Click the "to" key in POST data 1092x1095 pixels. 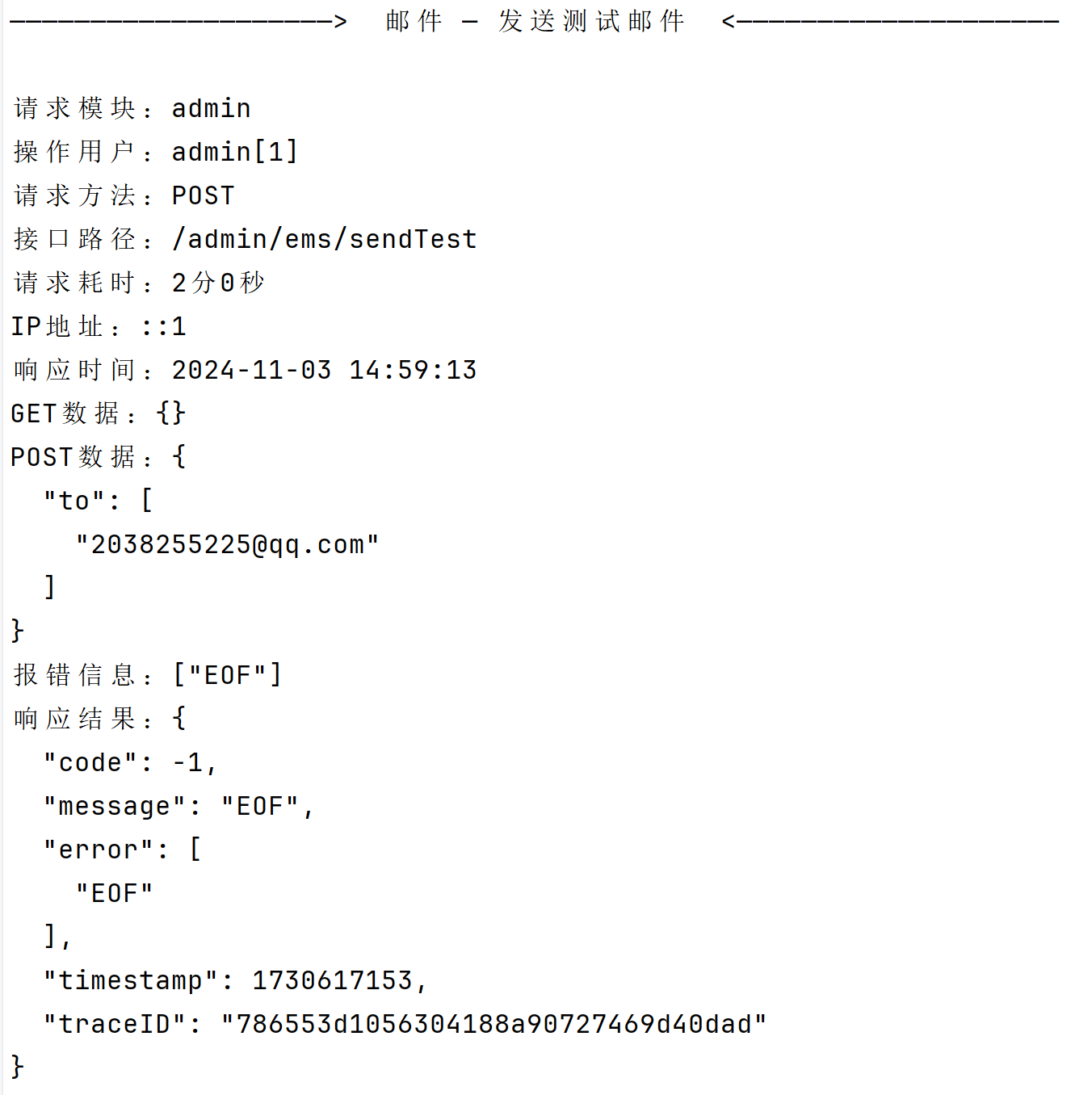tap(74, 501)
